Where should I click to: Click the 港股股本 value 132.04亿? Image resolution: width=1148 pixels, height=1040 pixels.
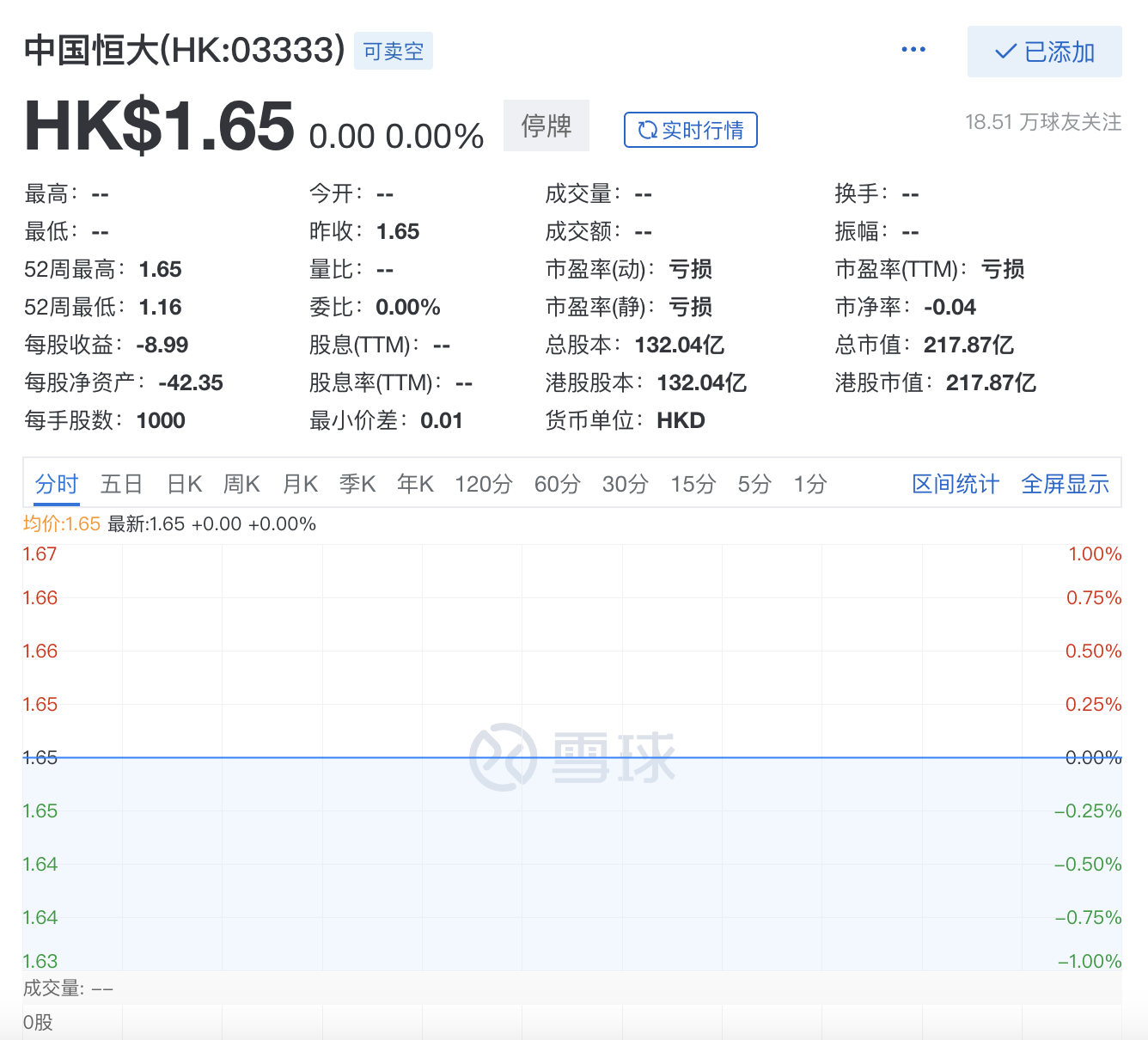point(702,382)
